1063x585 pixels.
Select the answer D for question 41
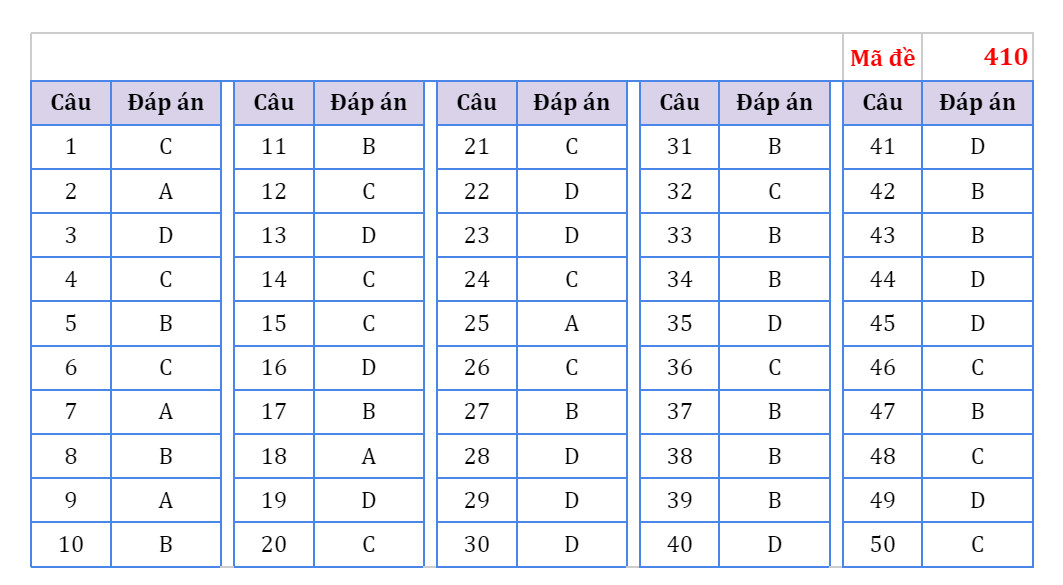(x=978, y=146)
